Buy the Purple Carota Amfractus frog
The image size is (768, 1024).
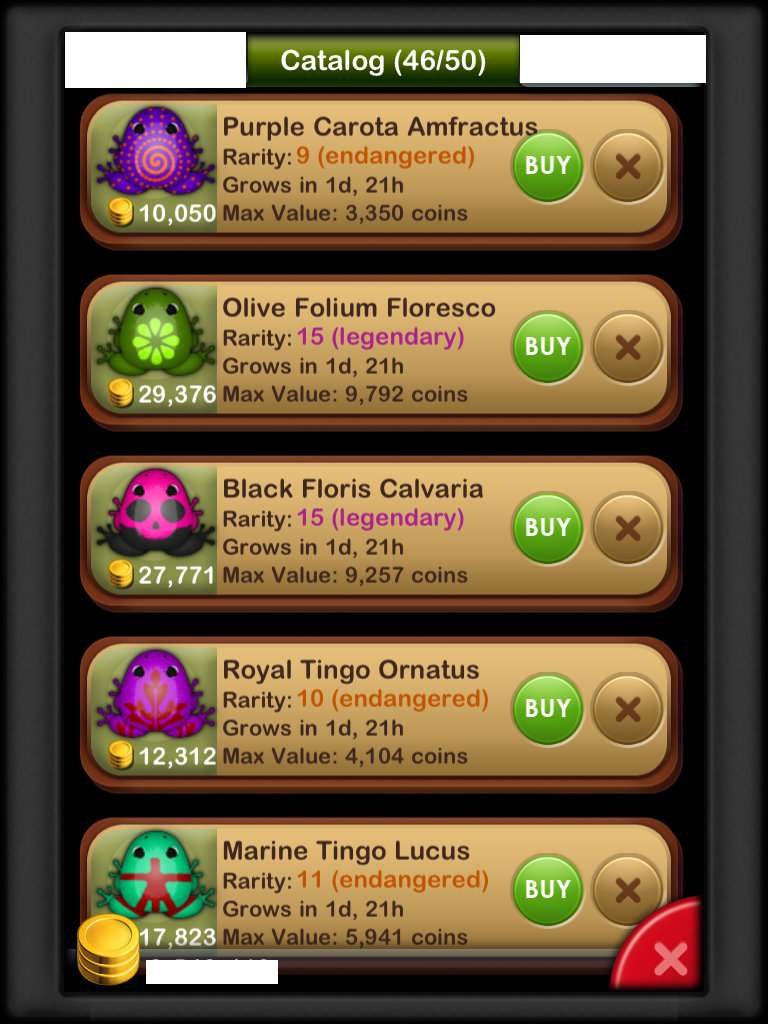coord(547,166)
